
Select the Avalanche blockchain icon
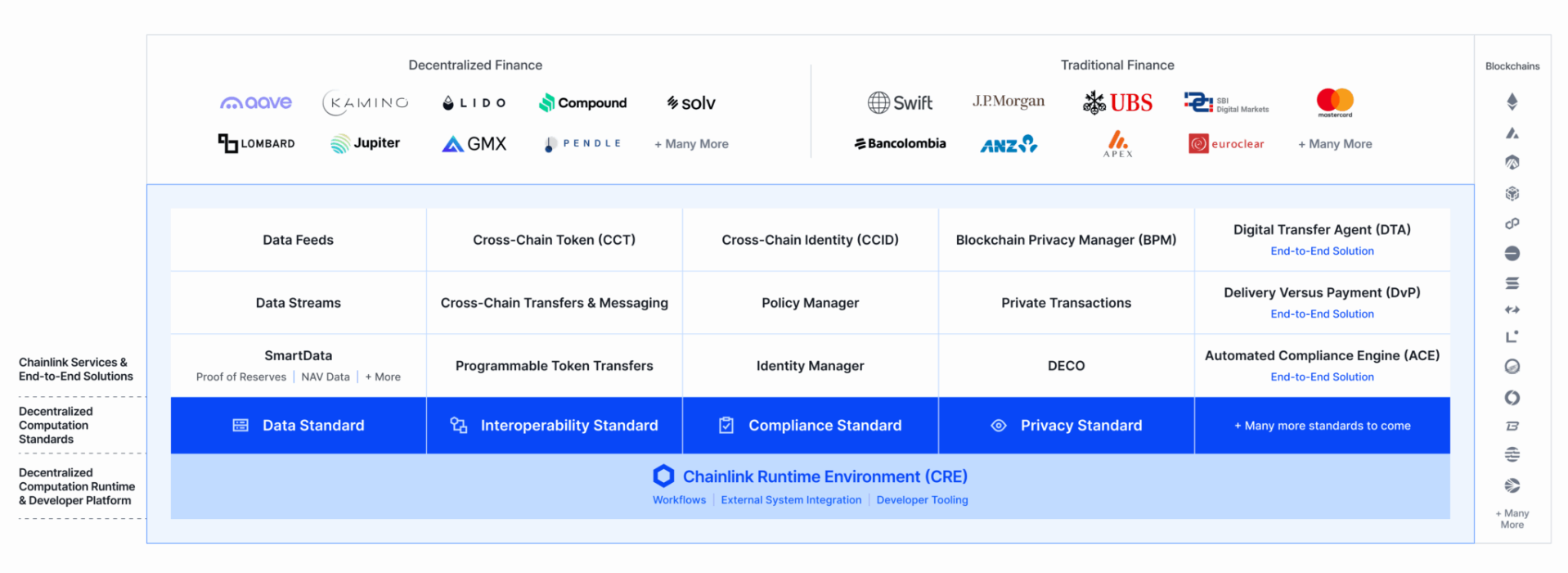pos(1512,133)
